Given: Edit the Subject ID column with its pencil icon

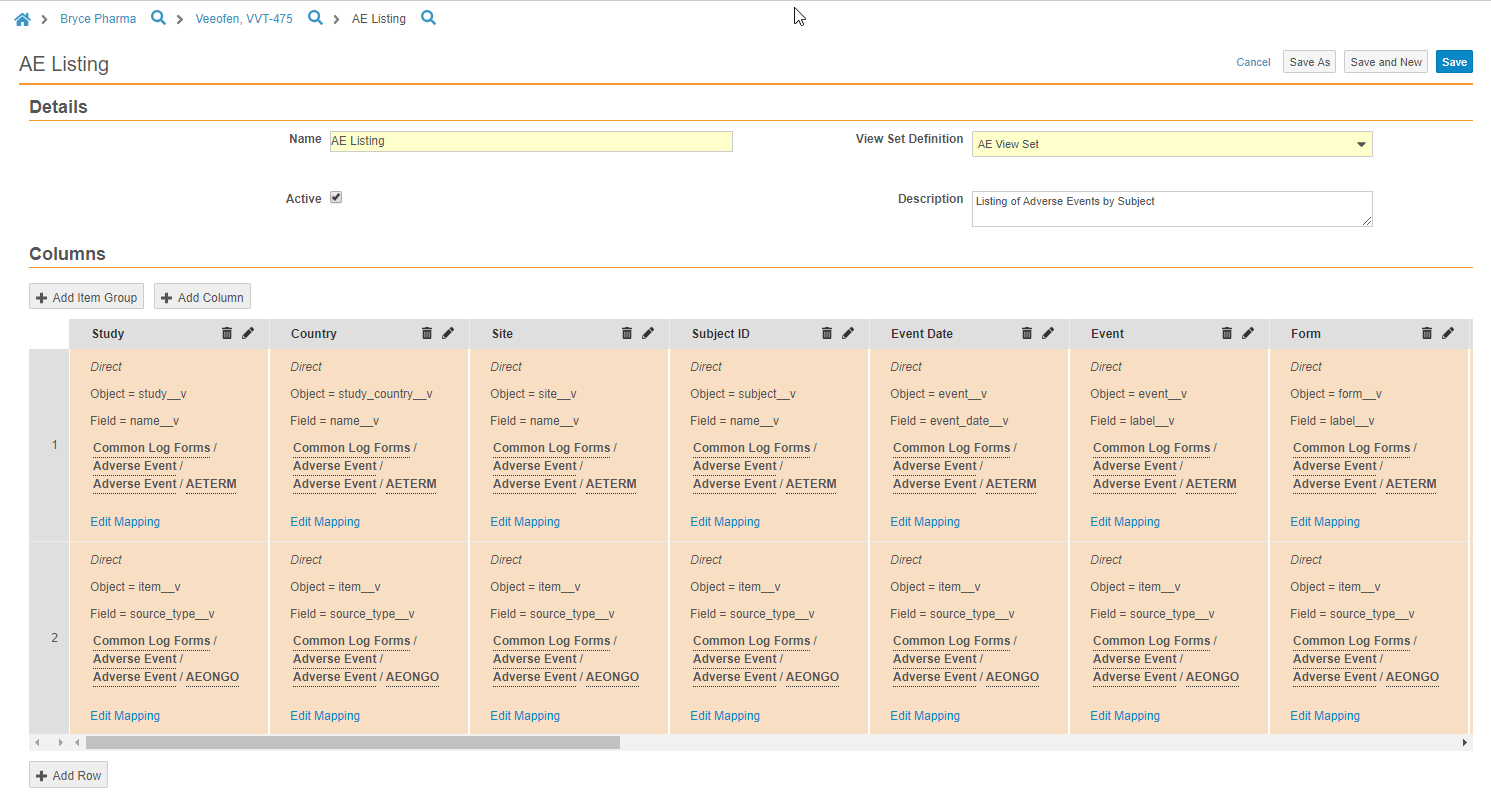Looking at the screenshot, I should pyautogui.click(x=848, y=333).
